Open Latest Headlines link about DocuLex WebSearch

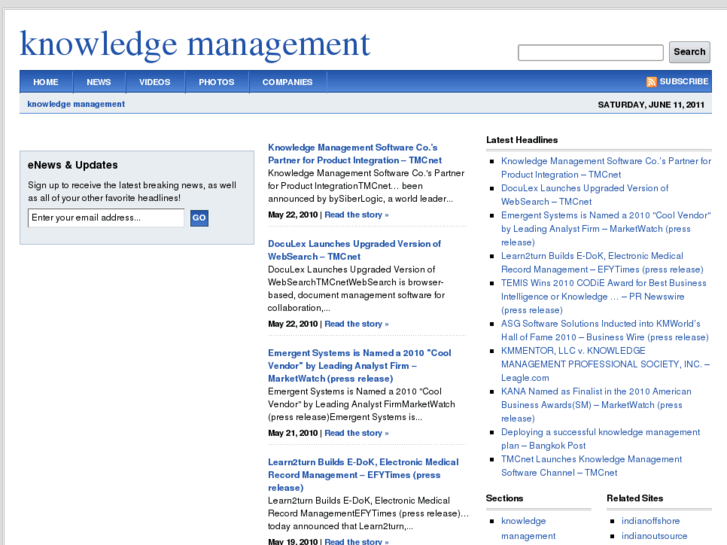point(584,195)
